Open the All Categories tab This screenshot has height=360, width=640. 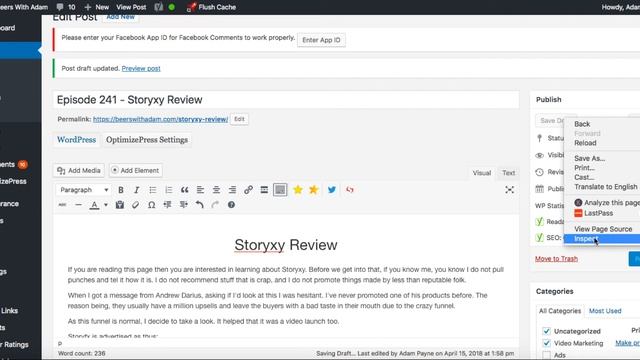pos(560,311)
